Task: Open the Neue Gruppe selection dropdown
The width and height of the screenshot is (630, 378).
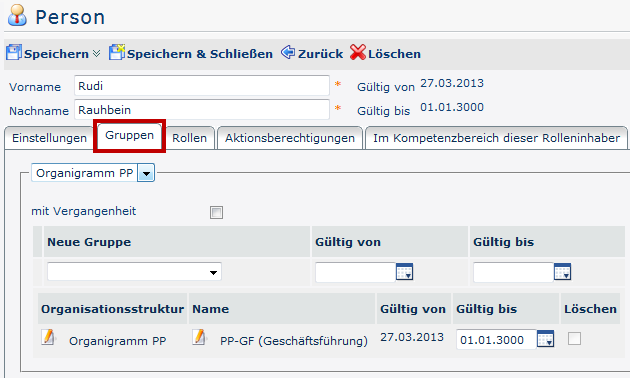Action: coord(134,272)
